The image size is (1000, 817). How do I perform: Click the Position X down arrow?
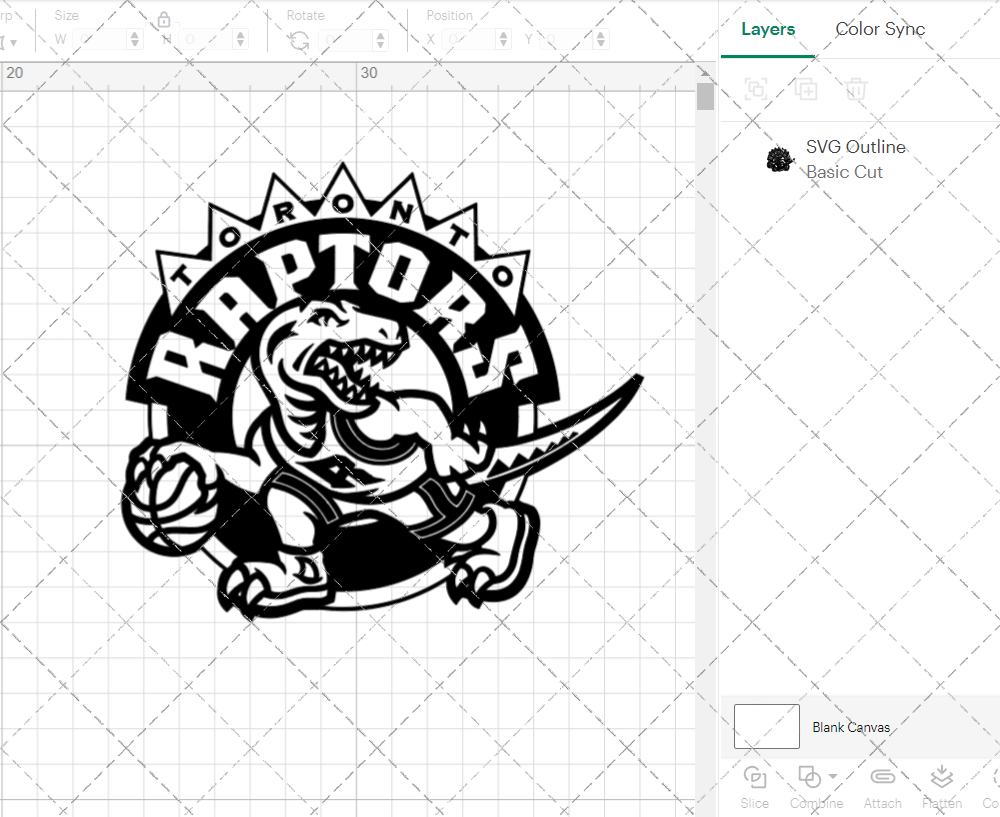[x=504, y=43]
